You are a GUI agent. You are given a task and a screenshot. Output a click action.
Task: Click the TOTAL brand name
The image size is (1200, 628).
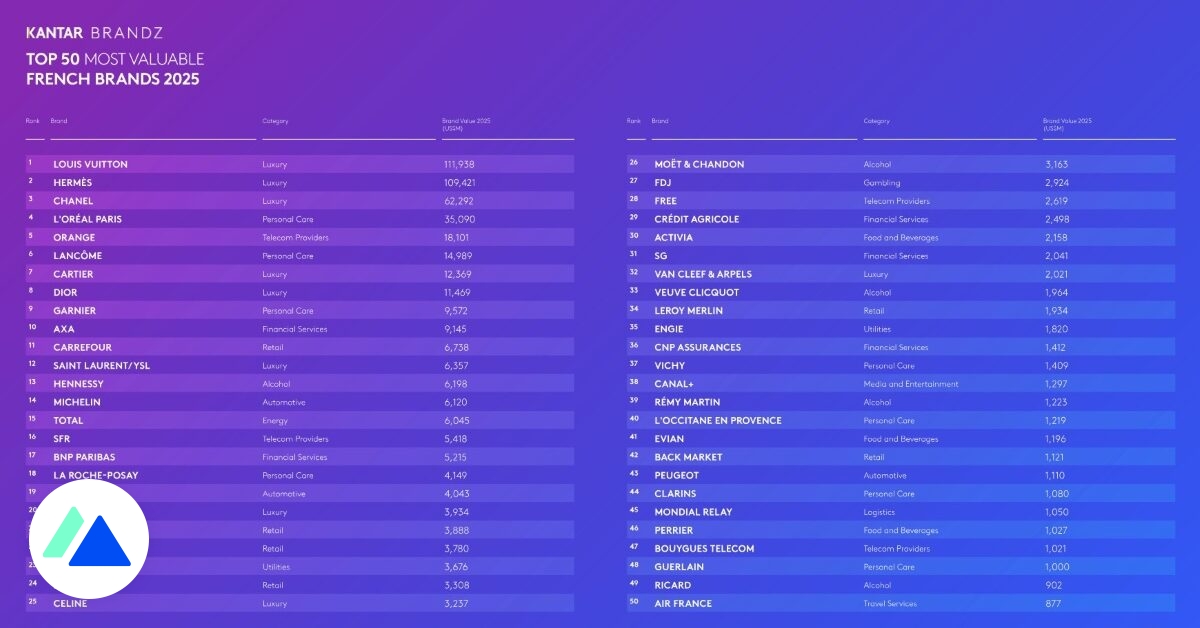click(68, 421)
